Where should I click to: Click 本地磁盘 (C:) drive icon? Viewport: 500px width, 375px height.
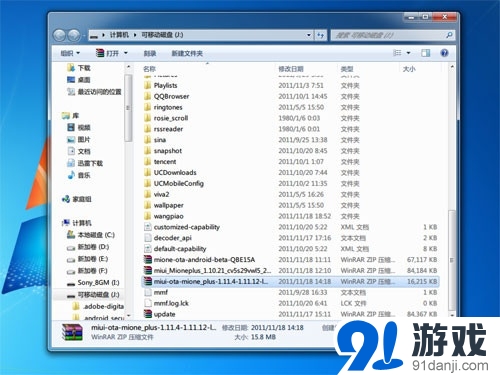click(71, 235)
